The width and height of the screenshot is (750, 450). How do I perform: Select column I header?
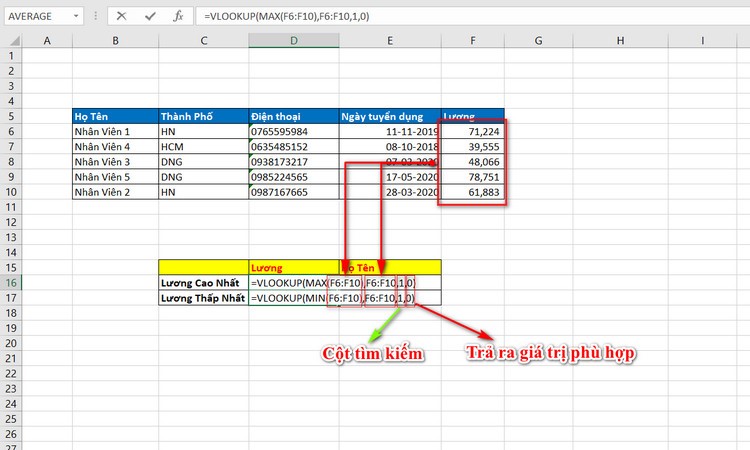tap(703, 41)
